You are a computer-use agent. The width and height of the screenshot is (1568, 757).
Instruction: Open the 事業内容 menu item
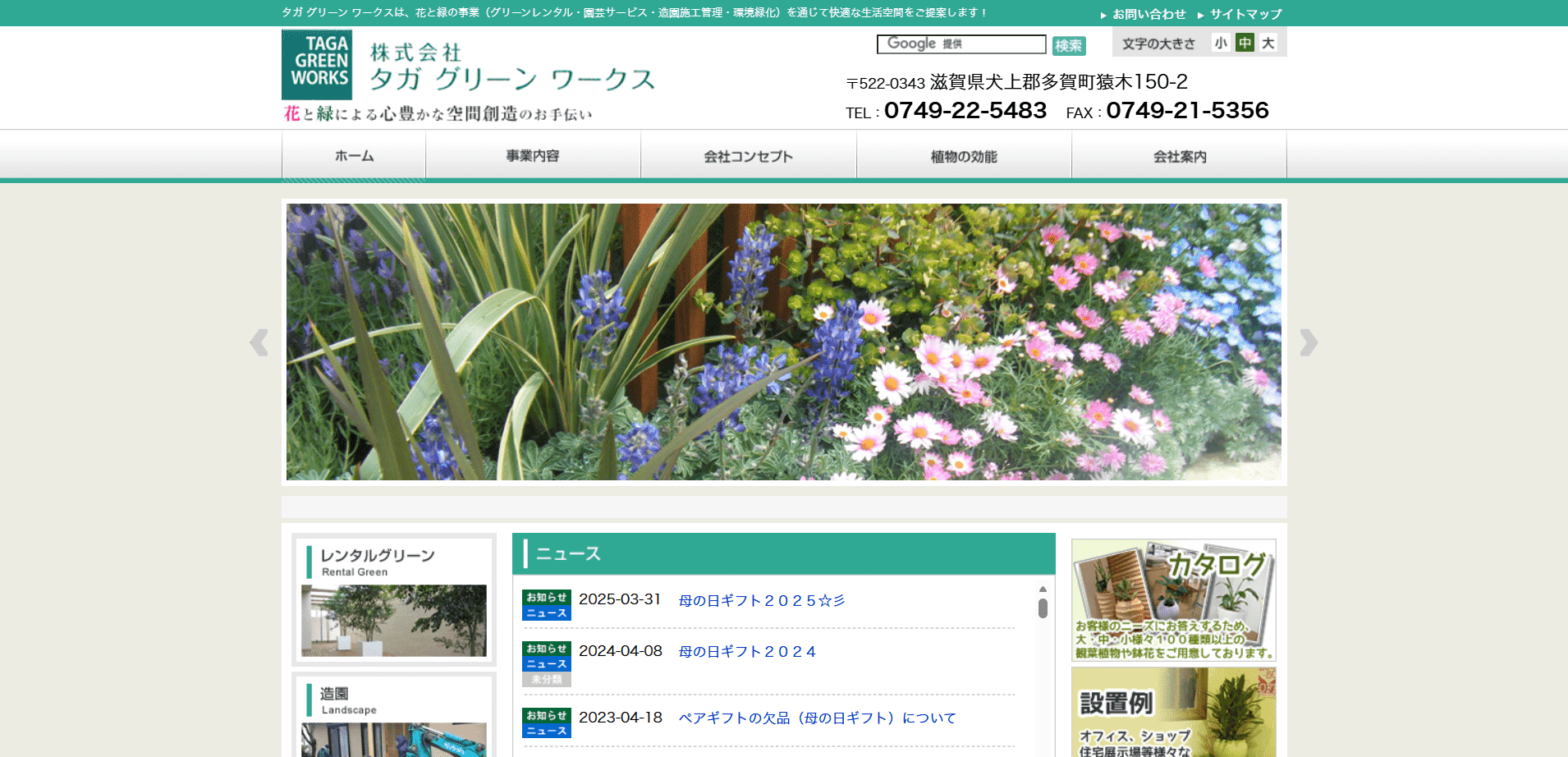533,156
